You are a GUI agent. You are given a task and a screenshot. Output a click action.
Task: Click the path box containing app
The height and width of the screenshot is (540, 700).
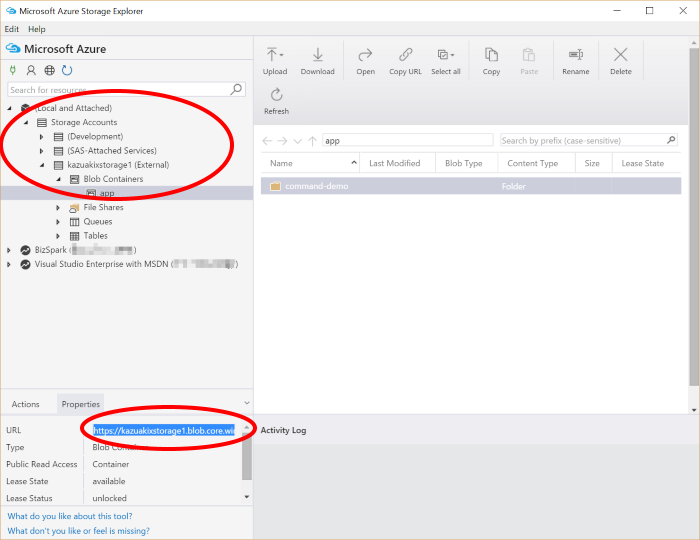pos(408,141)
